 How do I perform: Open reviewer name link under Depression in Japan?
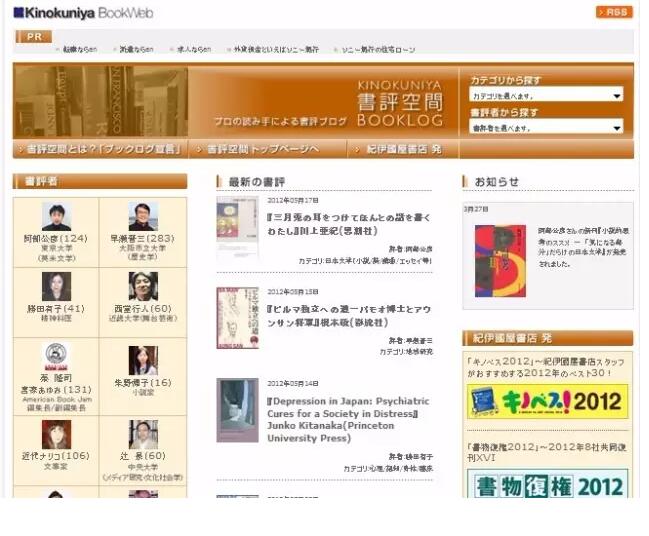coord(418,457)
